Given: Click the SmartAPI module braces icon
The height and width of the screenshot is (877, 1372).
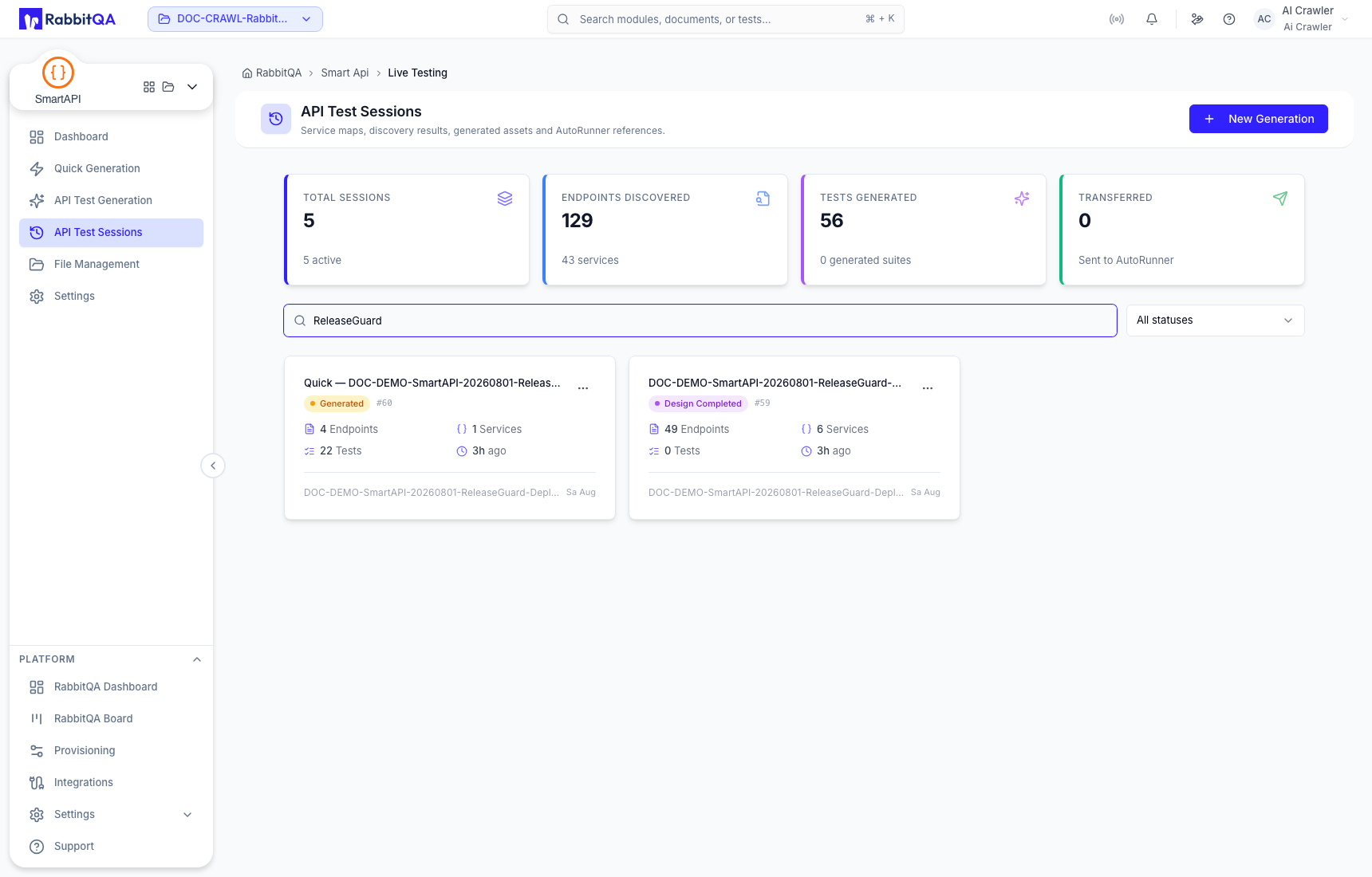Looking at the screenshot, I should tap(58, 73).
